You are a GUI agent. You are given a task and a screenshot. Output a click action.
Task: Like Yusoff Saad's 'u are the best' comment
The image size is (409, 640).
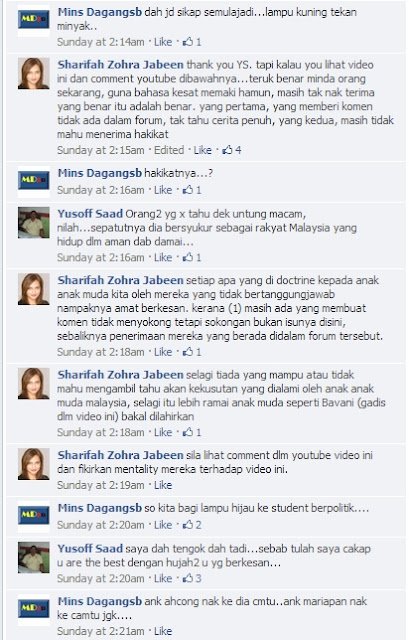[x=163, y=578]
